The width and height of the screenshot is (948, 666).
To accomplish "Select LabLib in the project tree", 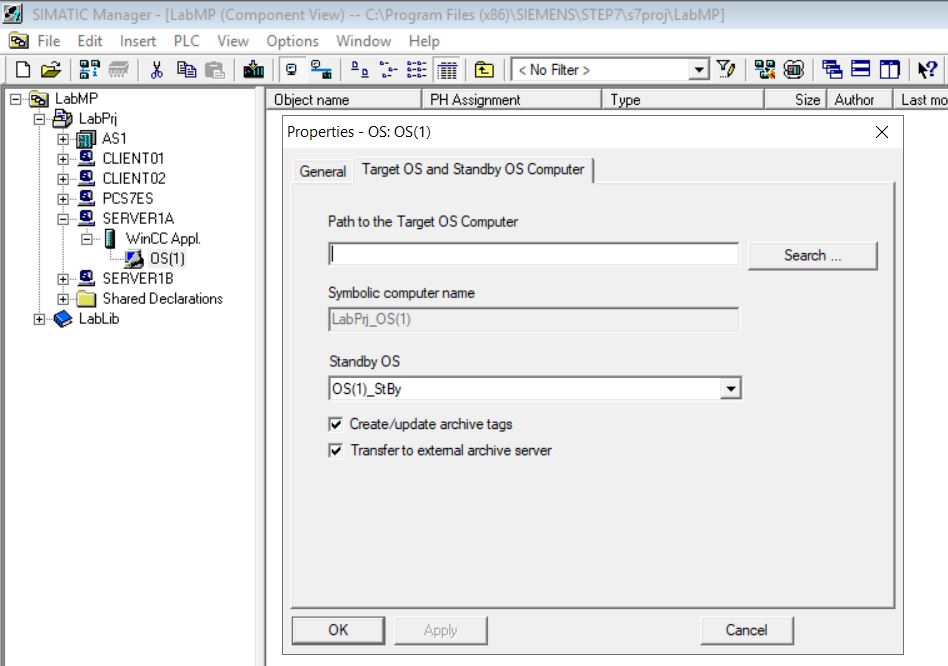I will click(x=99, y=318).
